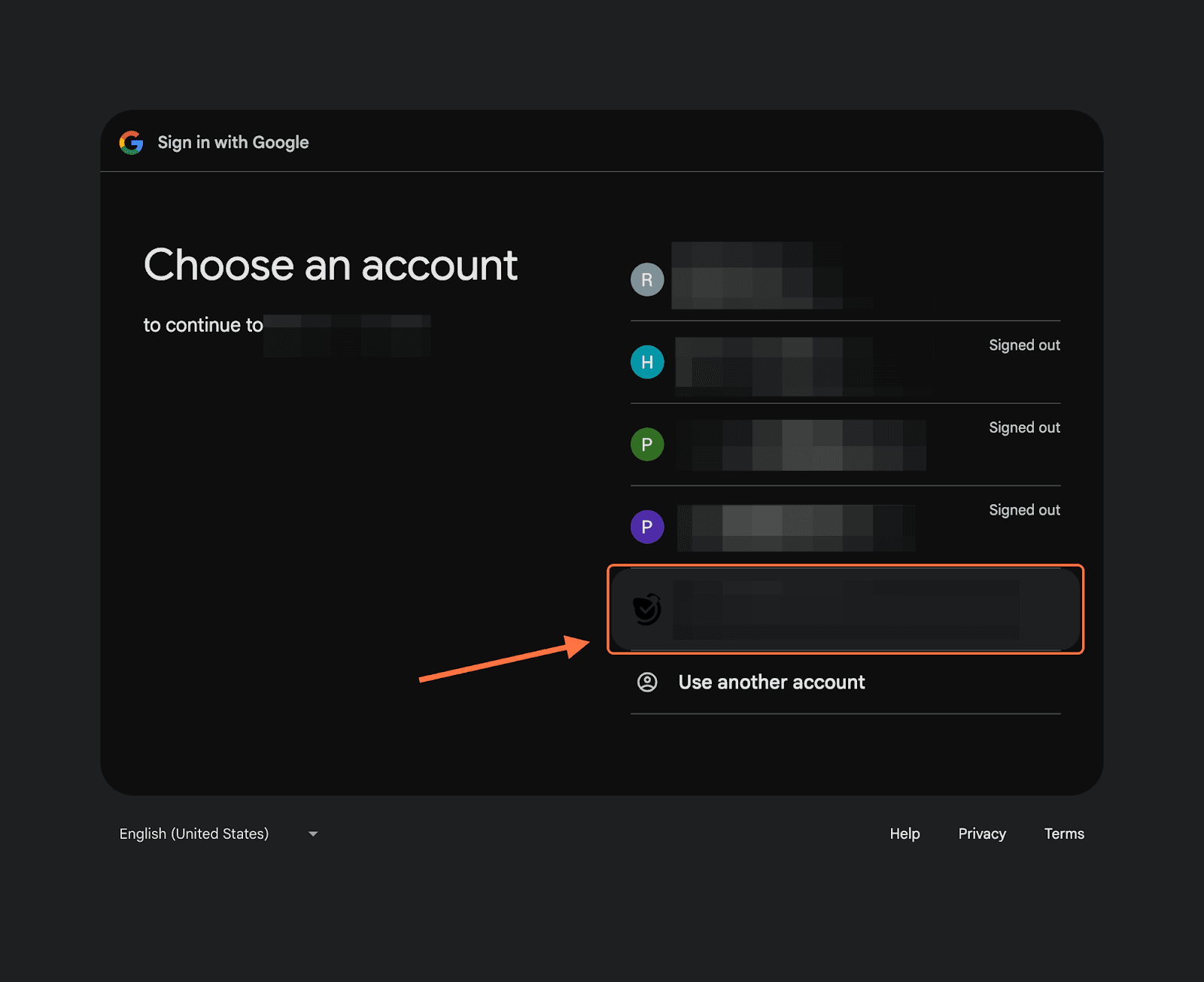The width and height of the screenshot is (1204, 982).
Task: Click Signed out label on H account
Action: tap(1023, 345)
